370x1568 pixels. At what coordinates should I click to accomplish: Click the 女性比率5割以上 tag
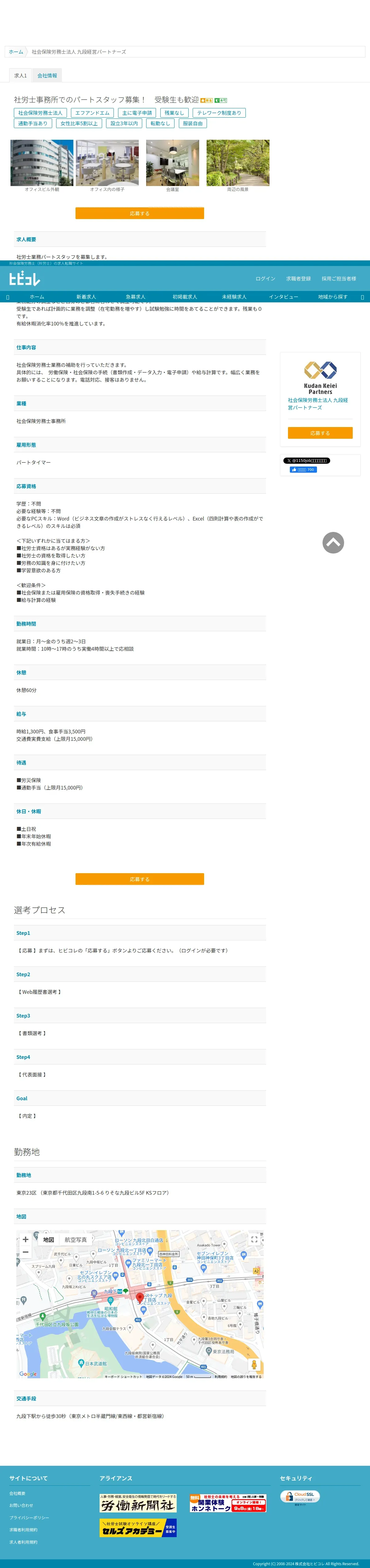pos(79,123)
